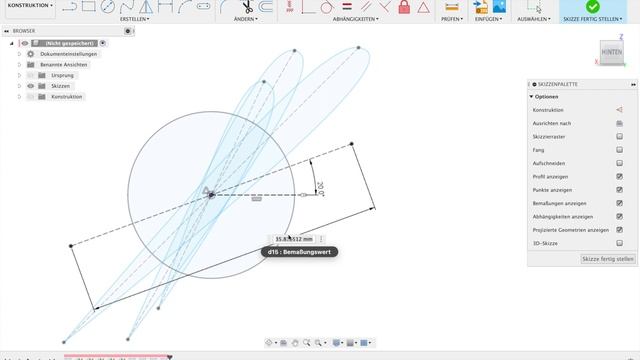This screenshot has width=640, height=360.
Task: Click the Orbit navigation icon
Action: [x=269, y=343]
